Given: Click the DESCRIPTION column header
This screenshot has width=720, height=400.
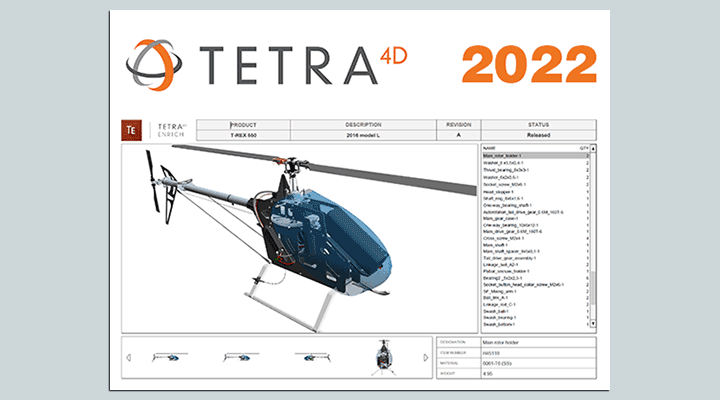Looking at the screenshot, I should click(363, 125).
